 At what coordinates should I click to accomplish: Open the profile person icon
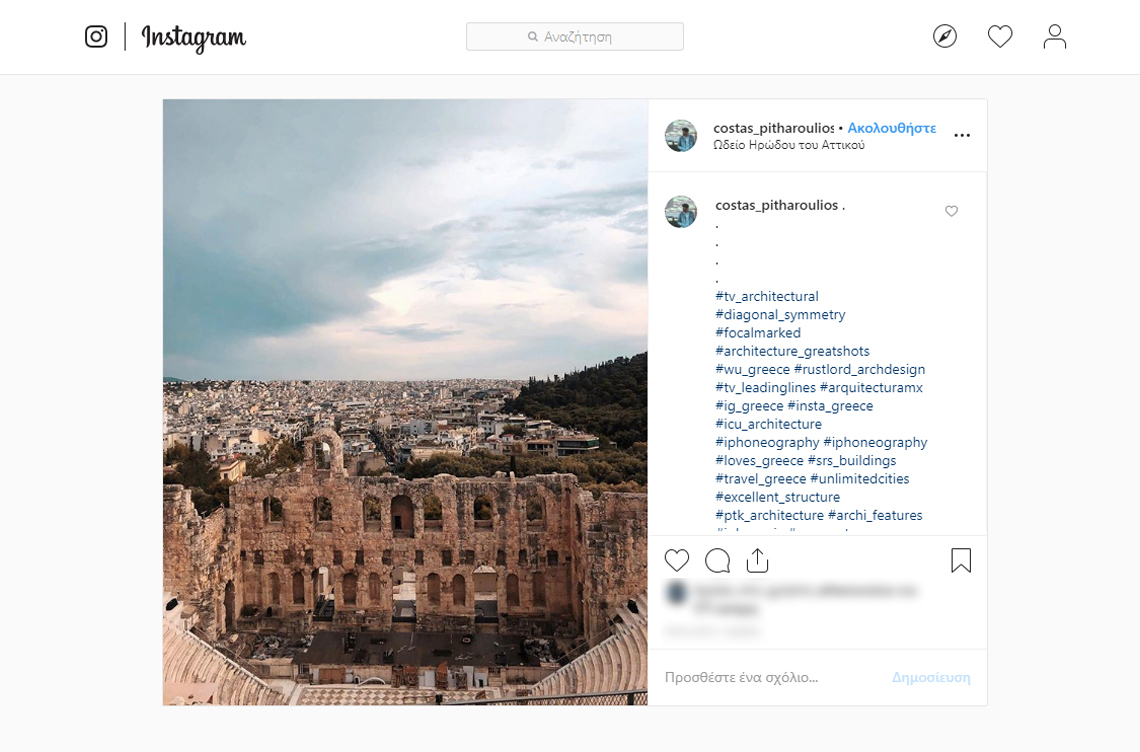pyautogui.click(x=1054, y=37)
